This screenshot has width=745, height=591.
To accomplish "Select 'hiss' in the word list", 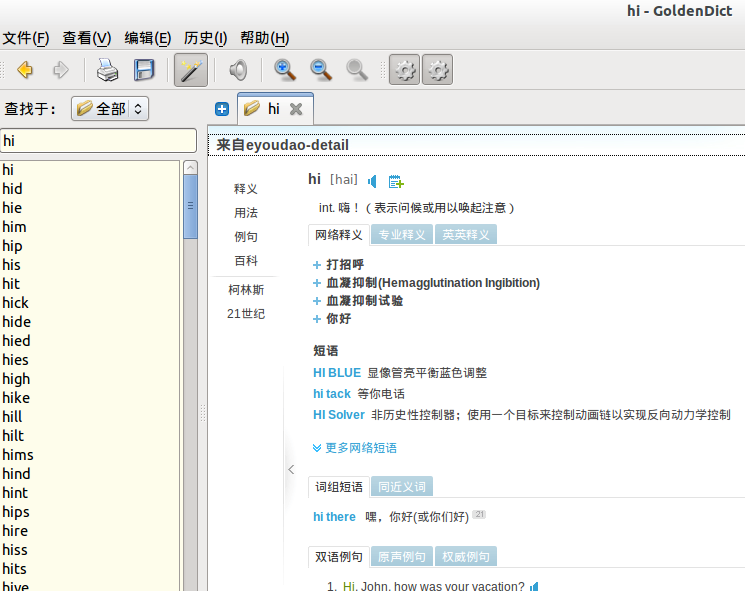I will [90, 550].
